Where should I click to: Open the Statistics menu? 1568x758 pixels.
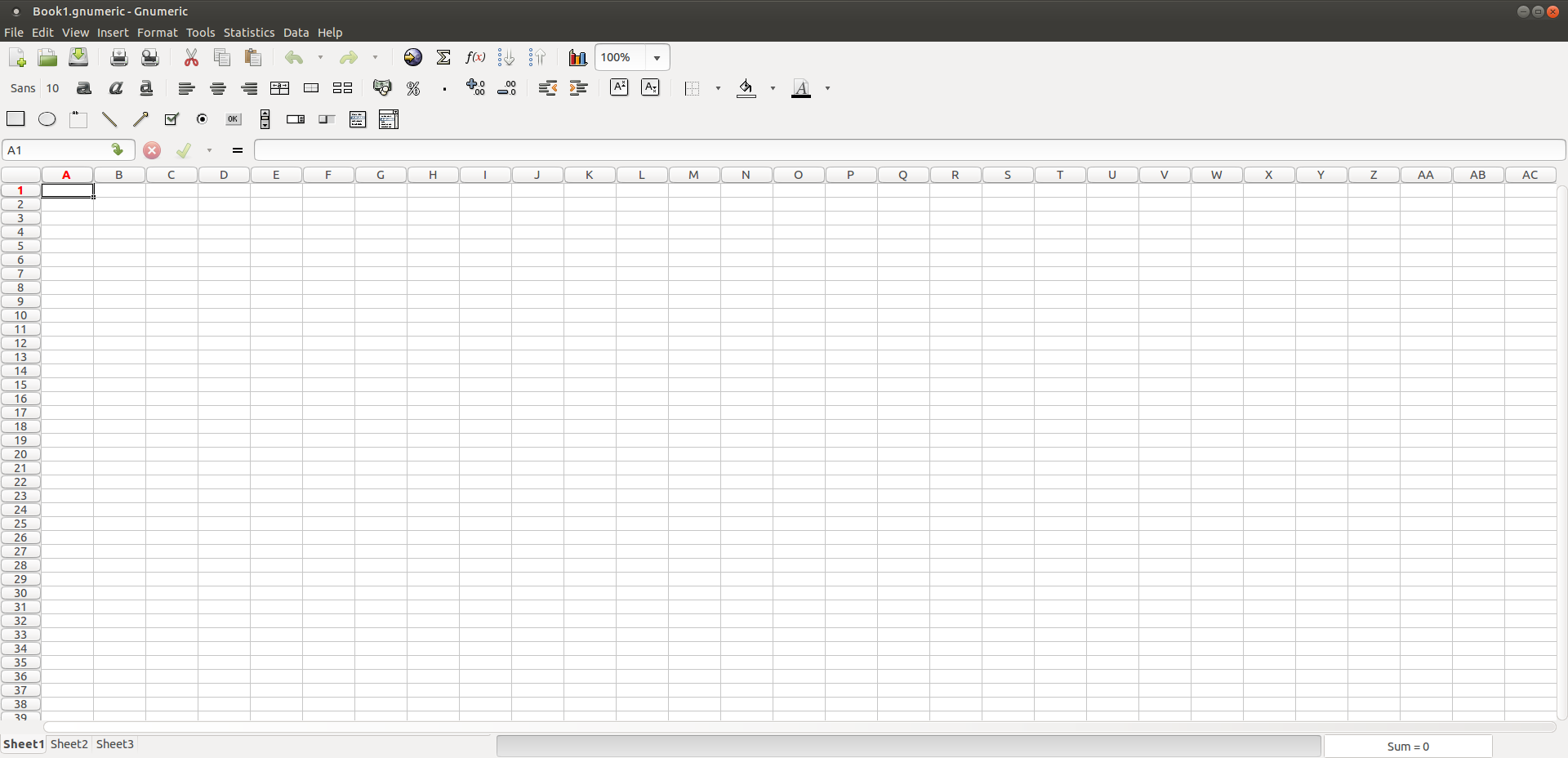(248, 33)
